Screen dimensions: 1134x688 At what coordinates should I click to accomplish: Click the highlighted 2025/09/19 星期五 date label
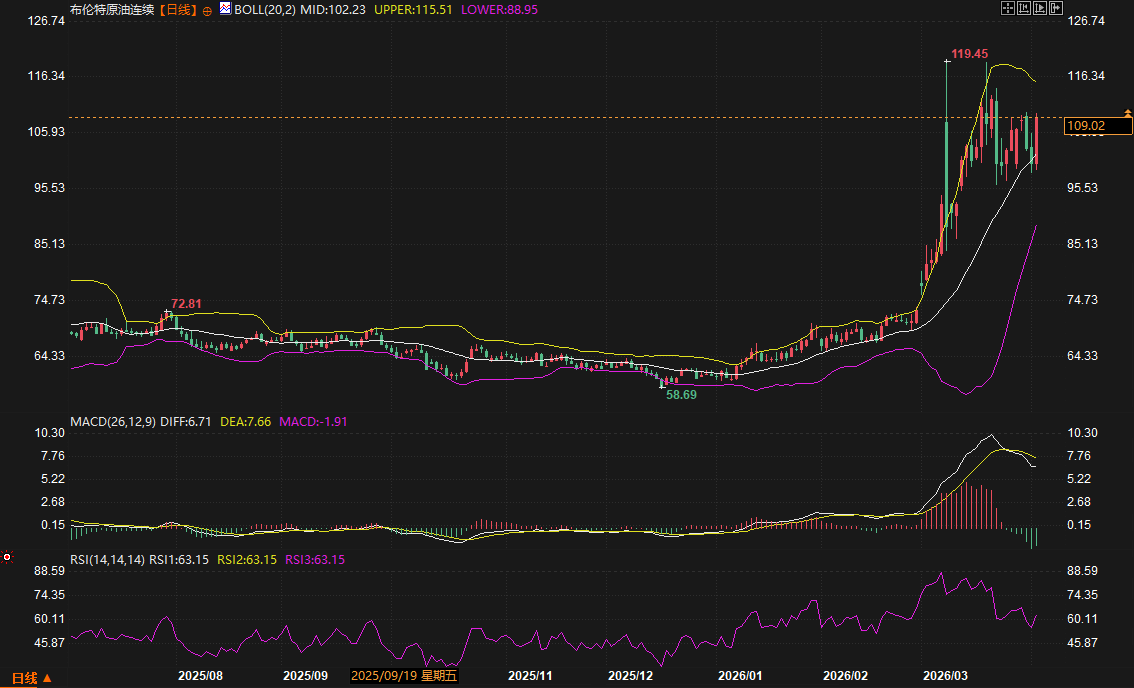pos(404,676)
